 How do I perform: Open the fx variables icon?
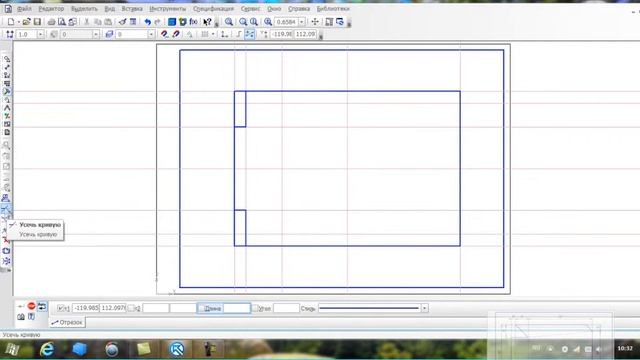pos(193,22)
